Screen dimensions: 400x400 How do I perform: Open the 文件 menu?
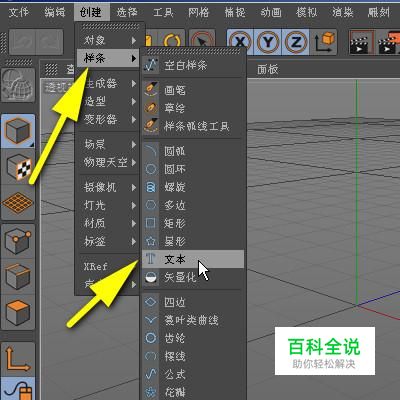pos(19,13)
